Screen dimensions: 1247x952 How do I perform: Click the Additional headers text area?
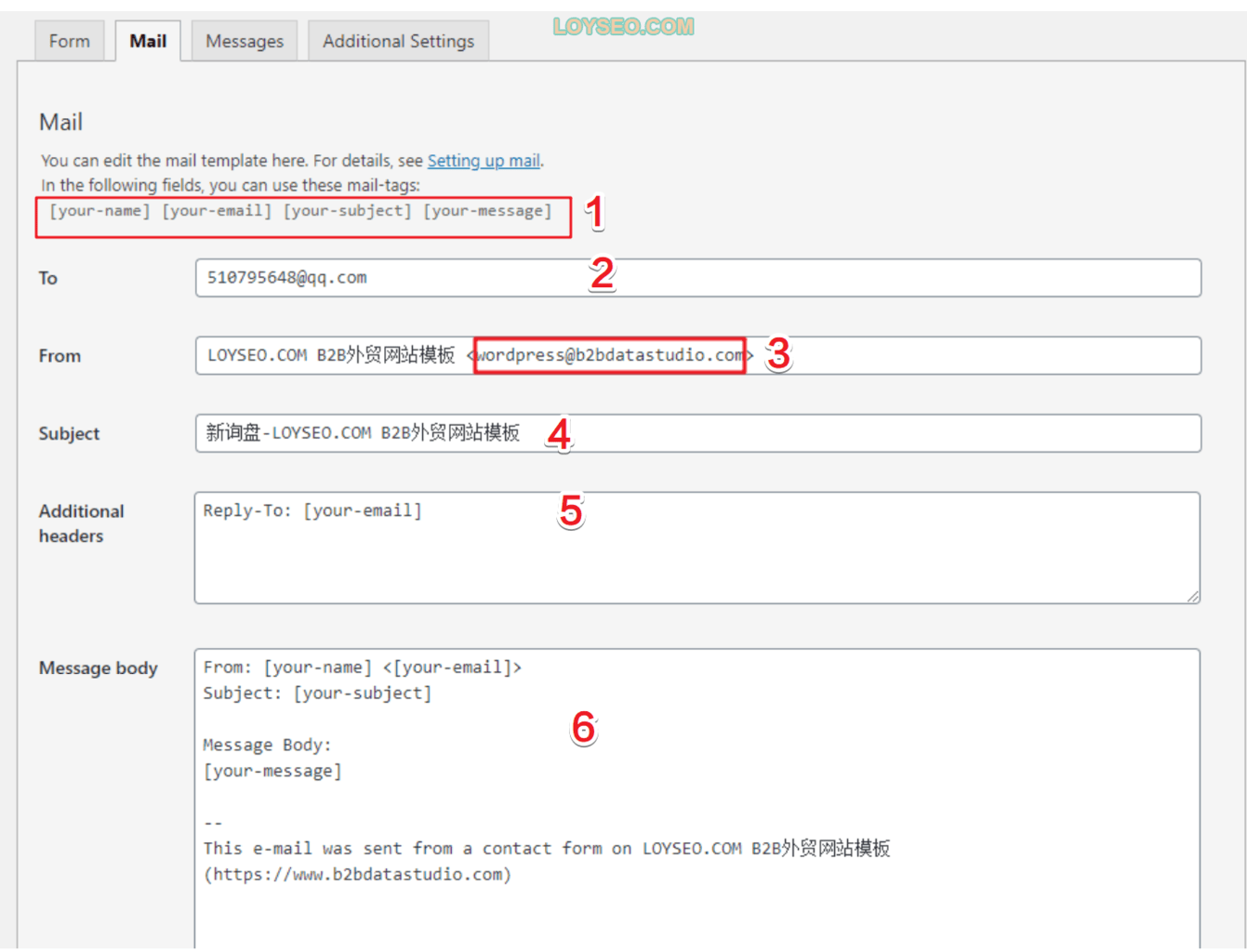point(697,548)
